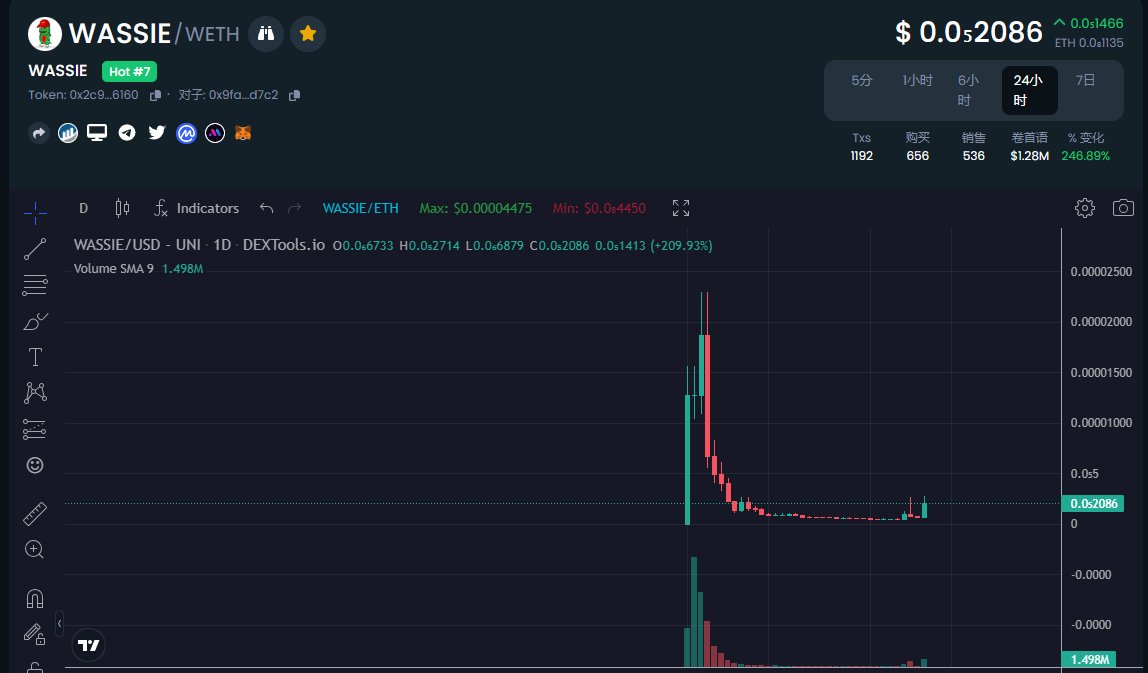Click the 1192 Txs count
The image size is (1148, 673).
[862, 156]
